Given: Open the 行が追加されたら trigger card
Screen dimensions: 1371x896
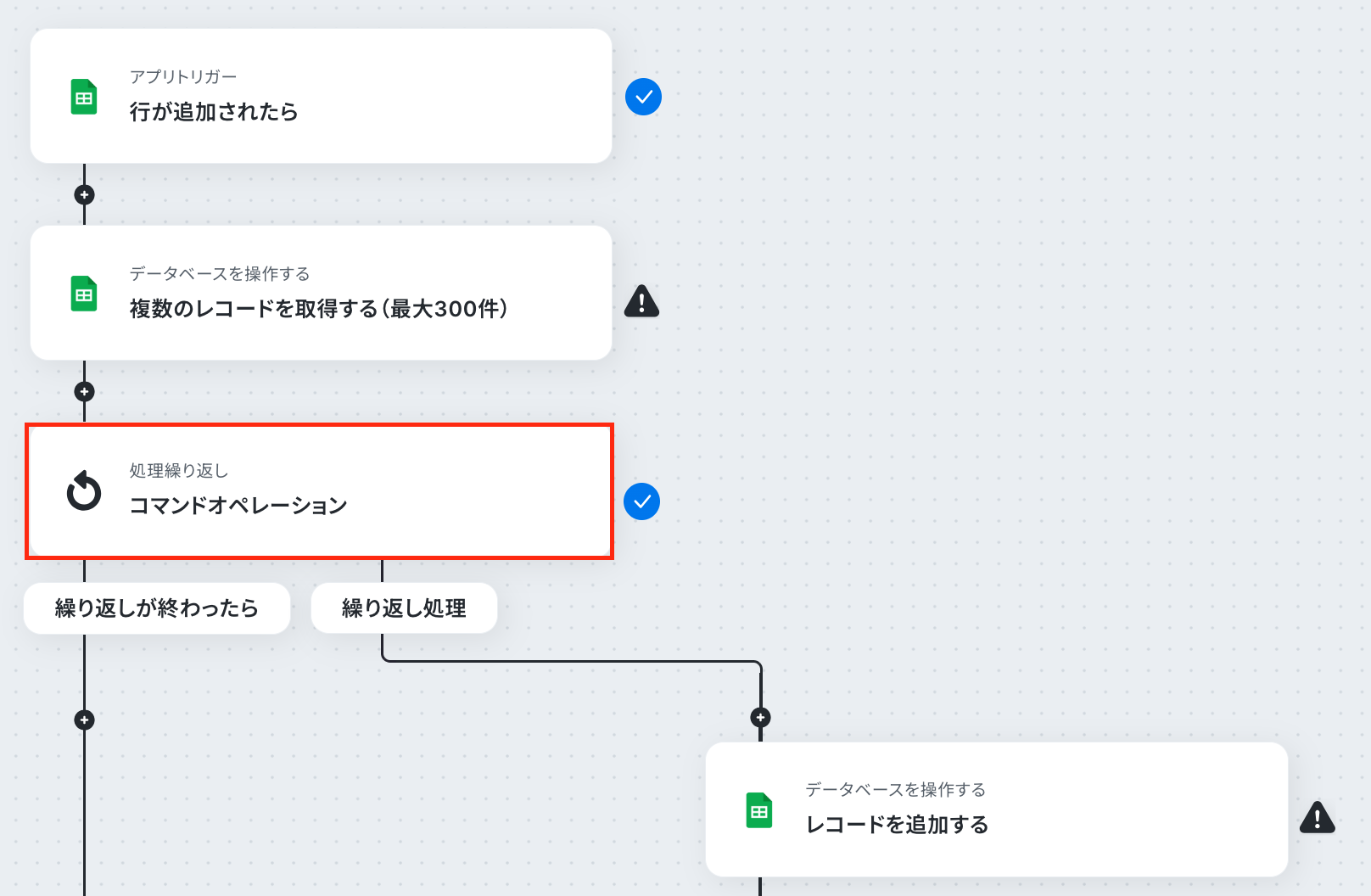Looking at the screenshot, I should [x=321, y=96].
